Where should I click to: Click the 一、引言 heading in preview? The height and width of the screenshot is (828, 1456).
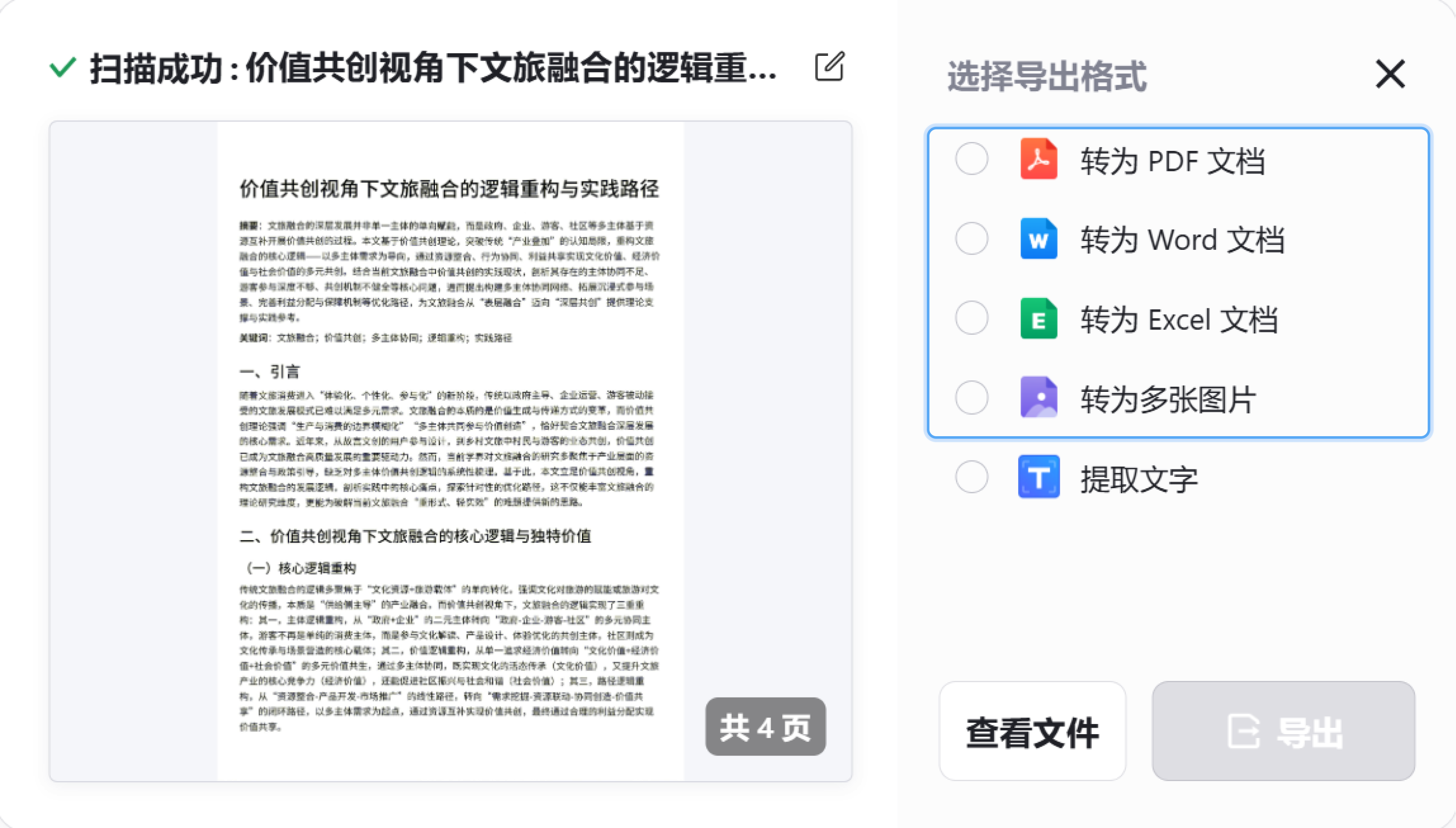pyautogui.click(x=269, y=372)
